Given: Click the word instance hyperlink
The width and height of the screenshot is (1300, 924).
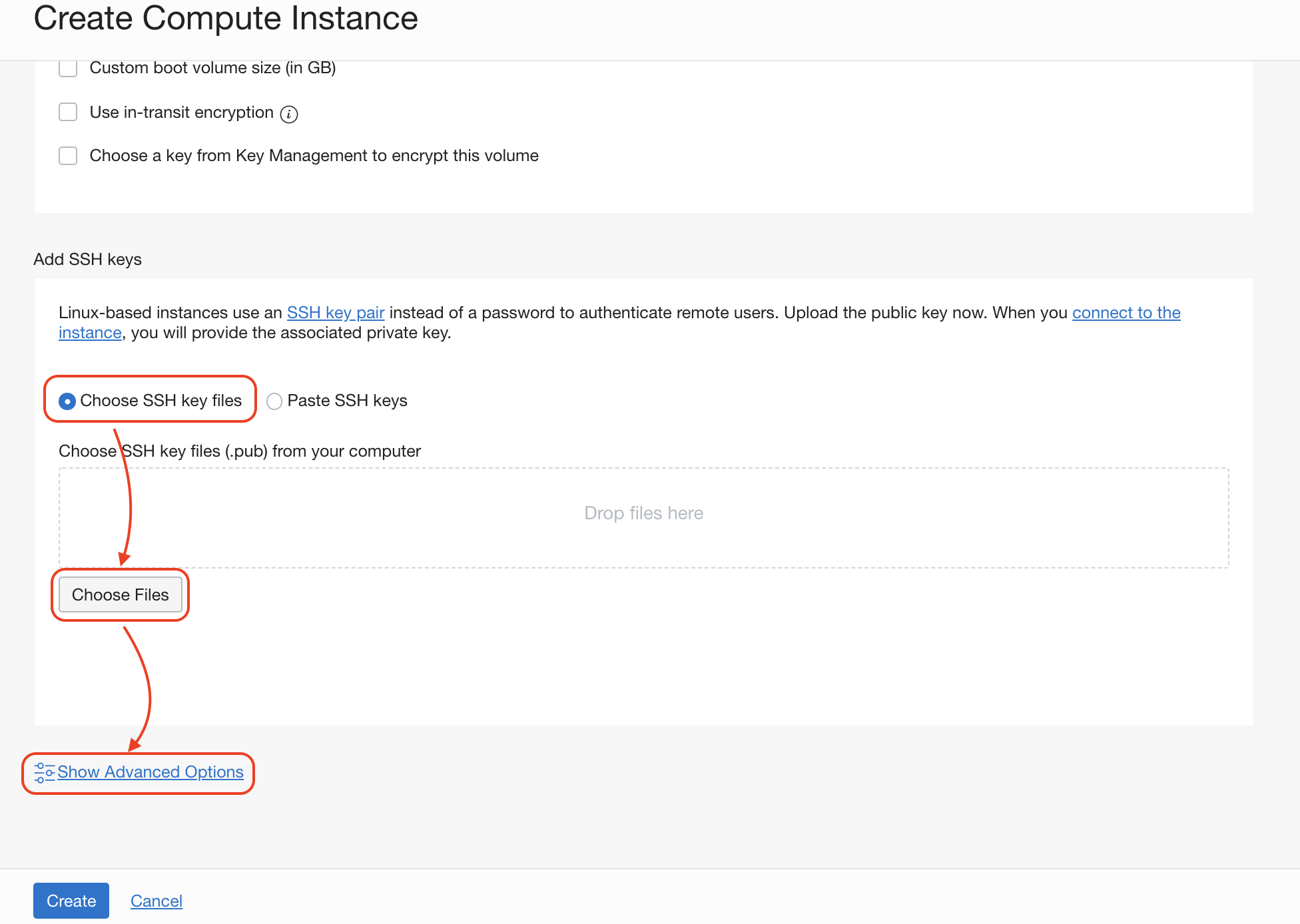Looking at the screenshot, I should point(90,333).
